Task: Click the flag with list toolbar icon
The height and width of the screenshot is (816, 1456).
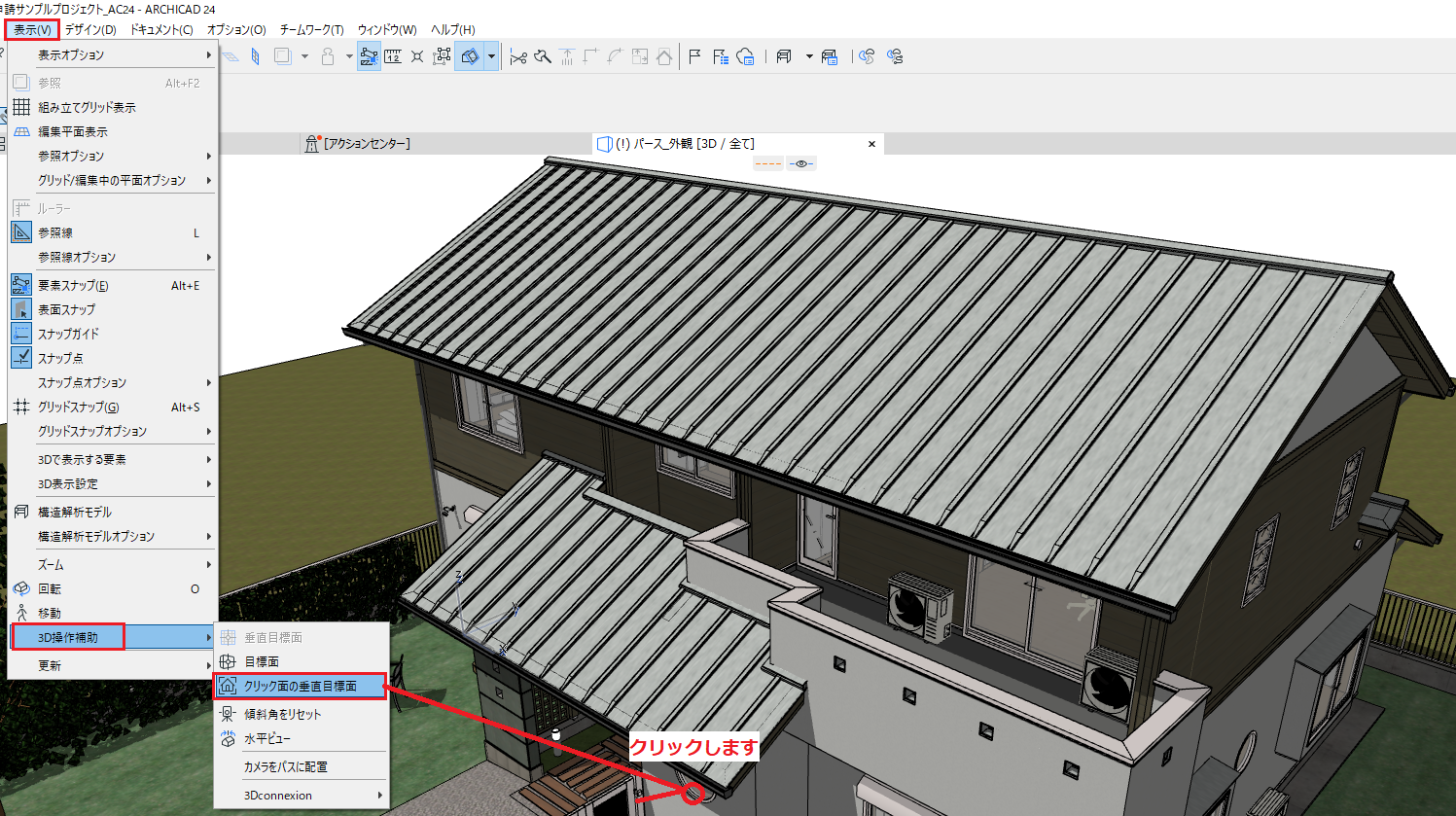Action: click(720, 56)
